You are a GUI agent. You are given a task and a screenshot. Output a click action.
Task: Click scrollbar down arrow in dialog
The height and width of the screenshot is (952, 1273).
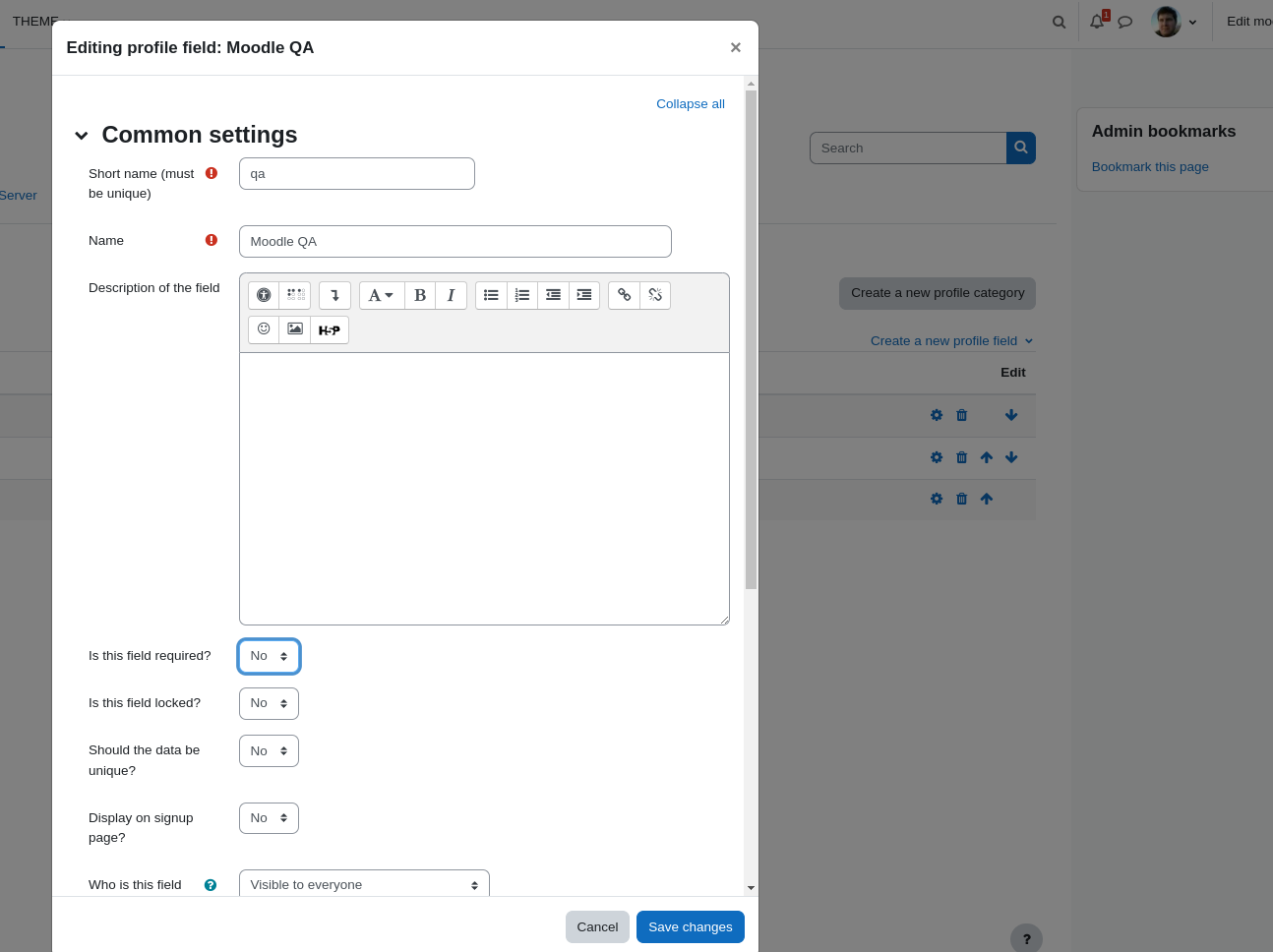(x=751, y=887)
